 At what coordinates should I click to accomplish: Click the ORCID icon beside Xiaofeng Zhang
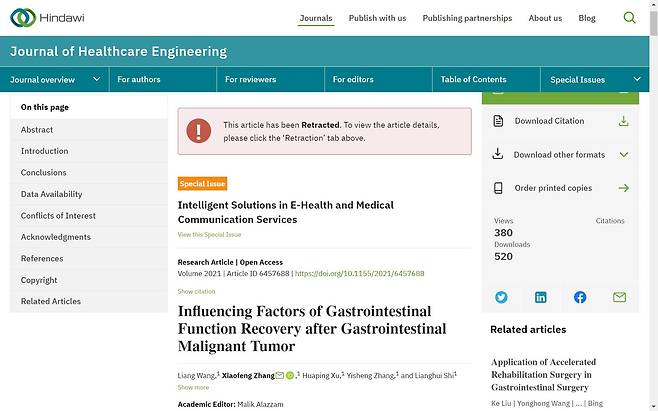tap(290, 375)
